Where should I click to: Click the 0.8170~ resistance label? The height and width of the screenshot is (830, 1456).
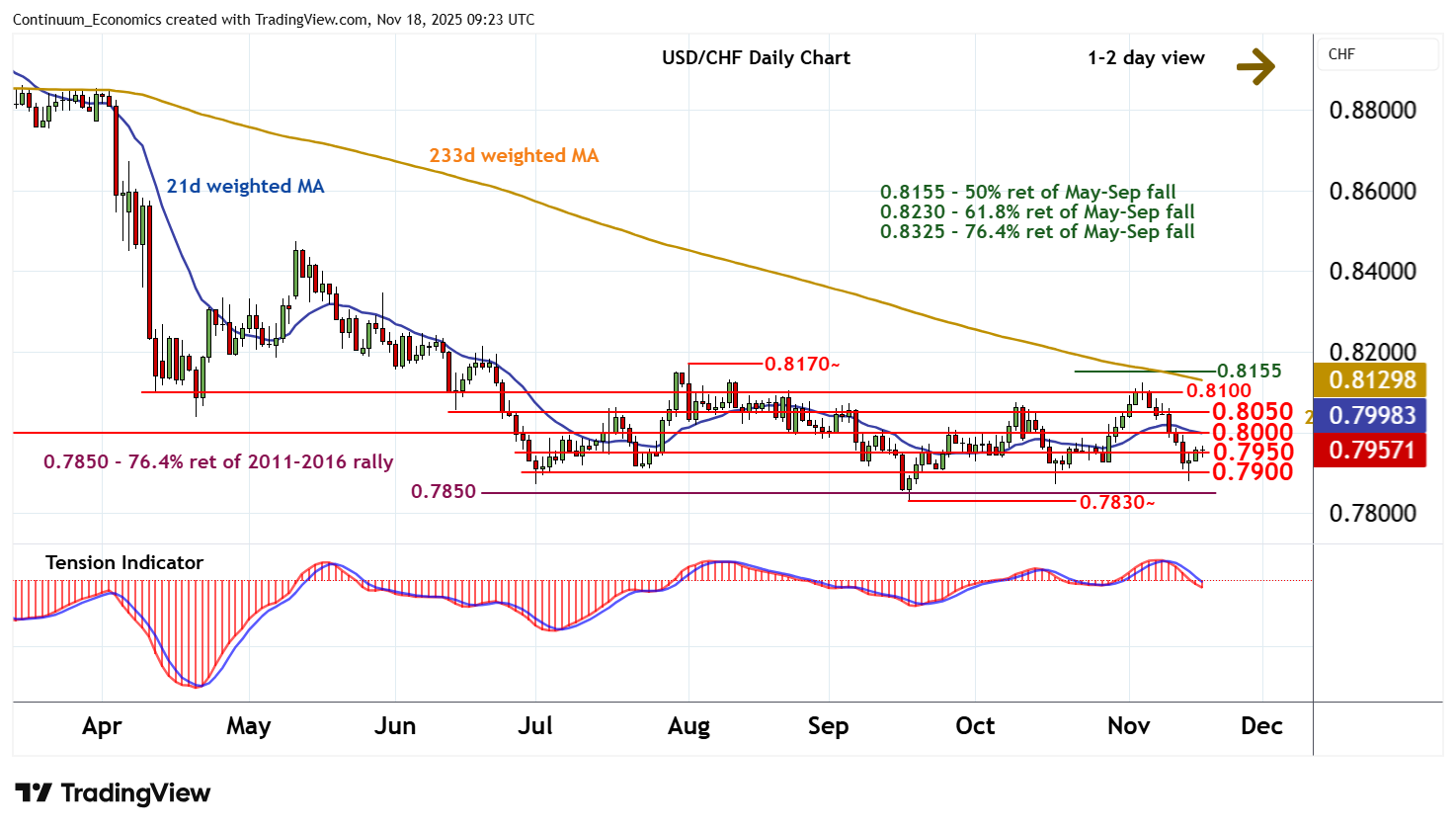802,365
